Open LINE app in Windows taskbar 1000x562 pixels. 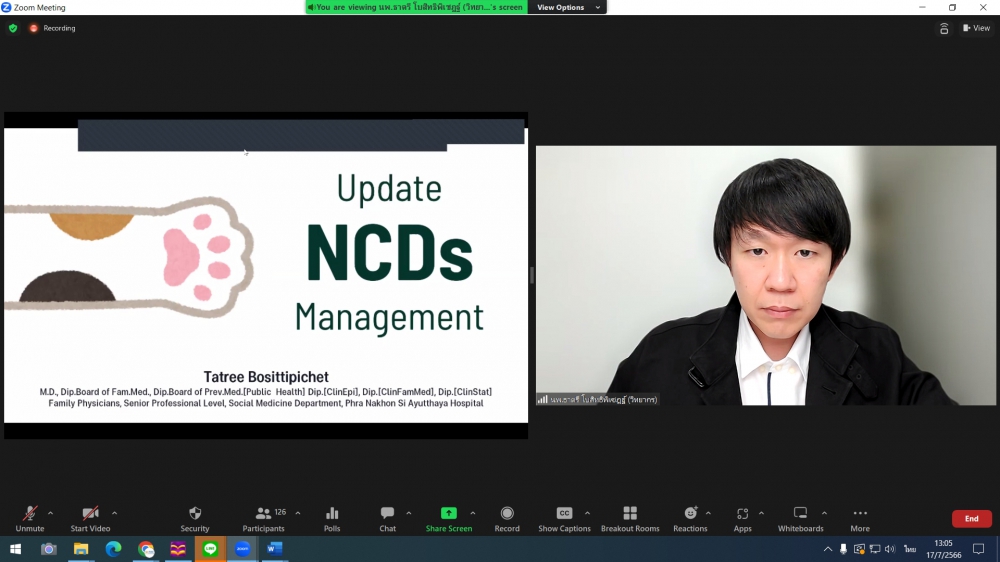(x=210, y=549)
